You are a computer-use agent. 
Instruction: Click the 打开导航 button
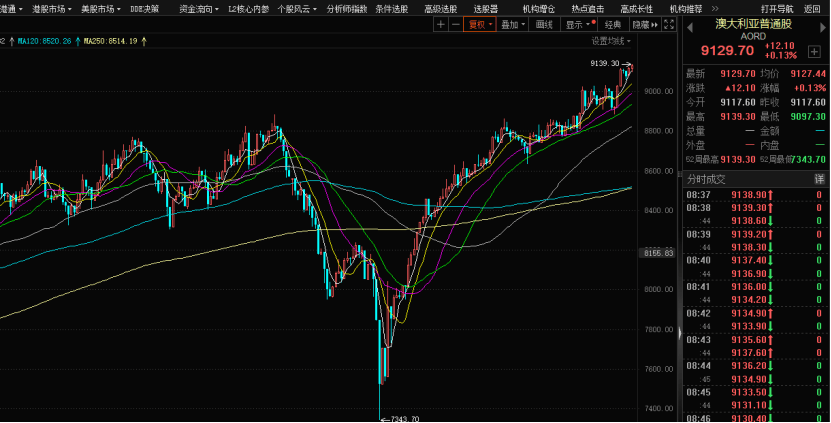777,8
